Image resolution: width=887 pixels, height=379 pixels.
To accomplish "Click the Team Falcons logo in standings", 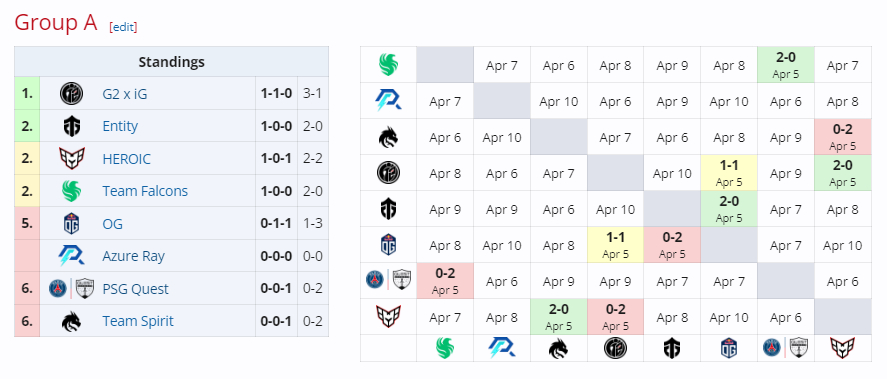I will [71, 191].
